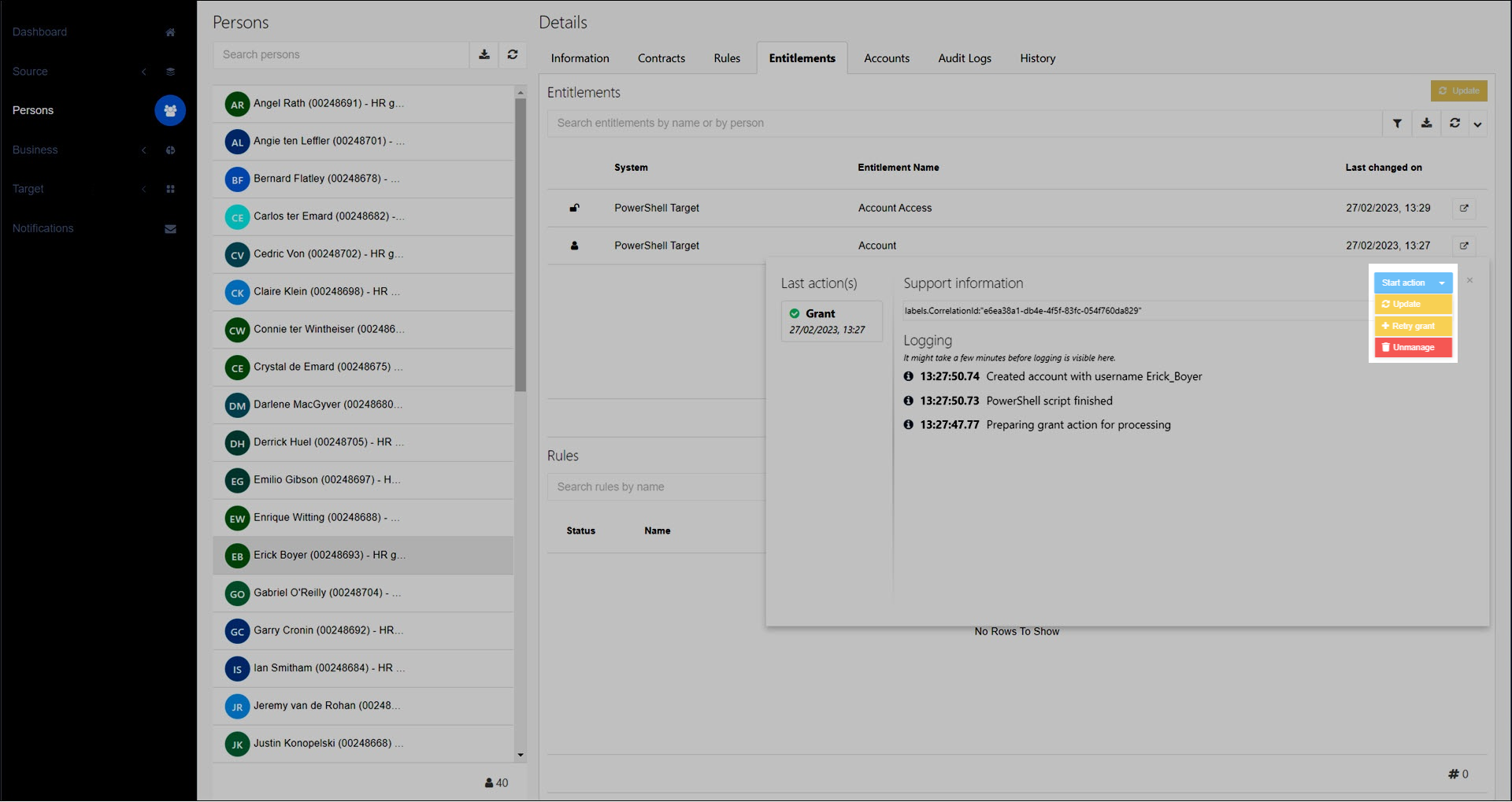Select the Entitlements tab
Image resolution: width=1512 pixels, height=802 pixels.
802,58
